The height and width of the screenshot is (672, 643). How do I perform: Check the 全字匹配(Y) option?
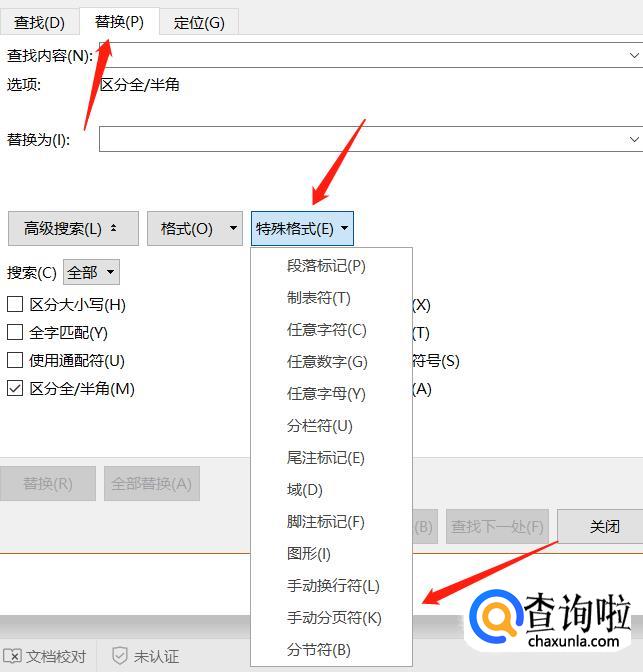tap(15, 333)
